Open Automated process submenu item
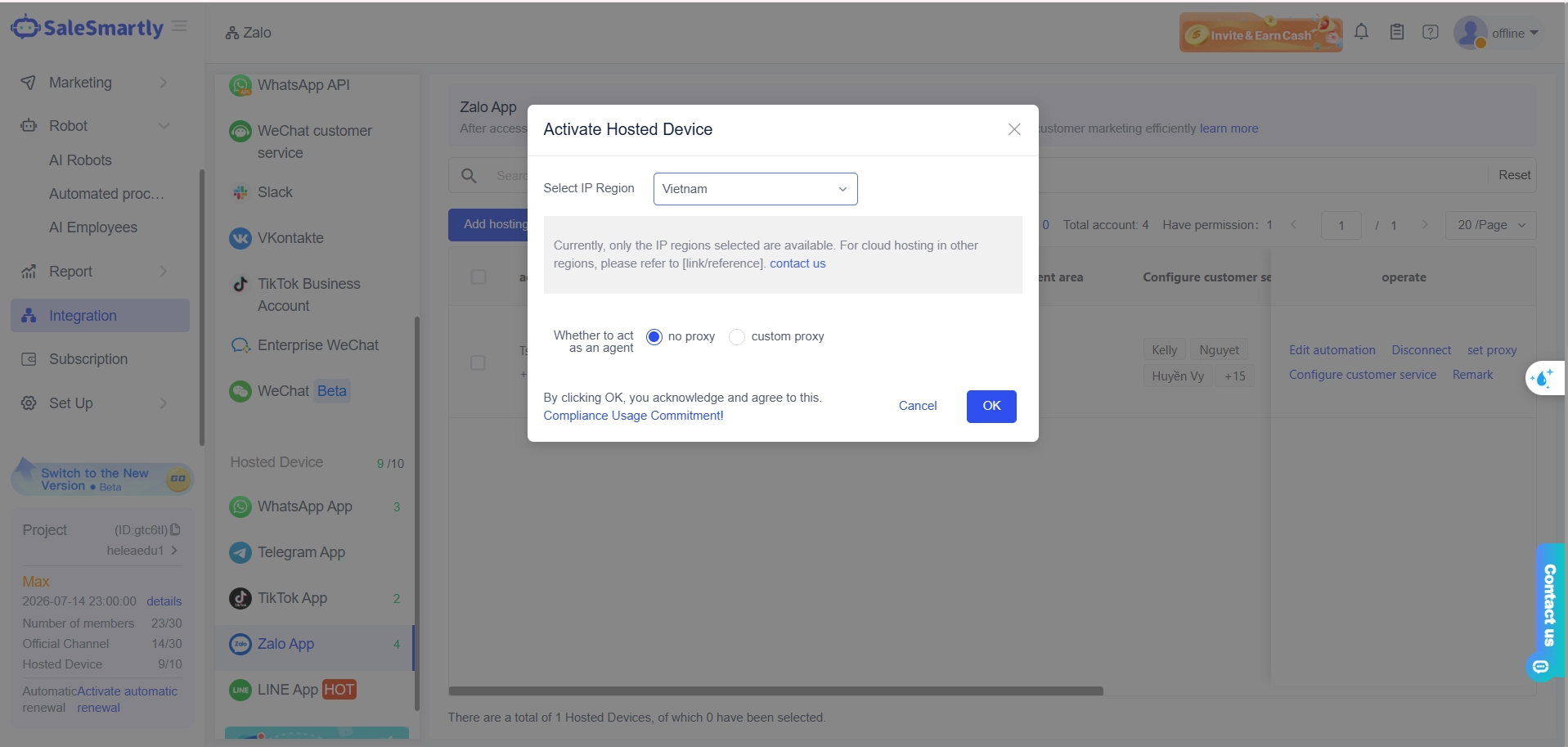1568x747 pixels. point(106,194)
